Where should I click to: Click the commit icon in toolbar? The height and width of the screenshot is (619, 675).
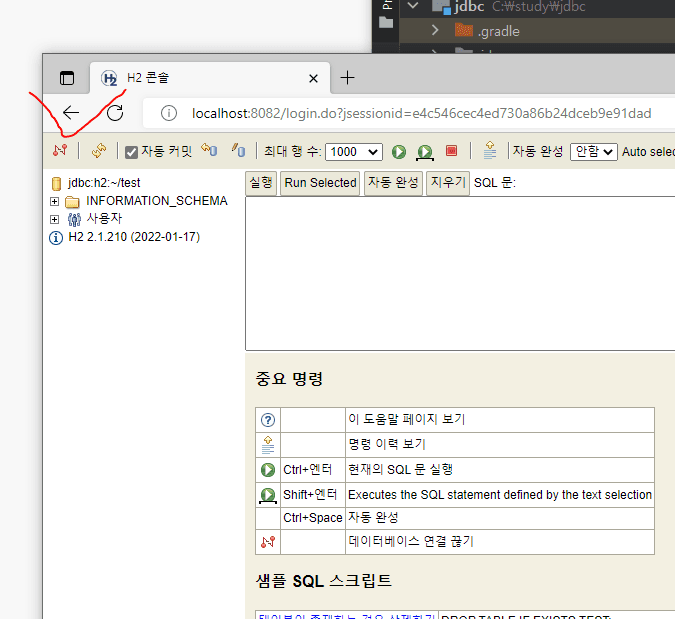238,151
